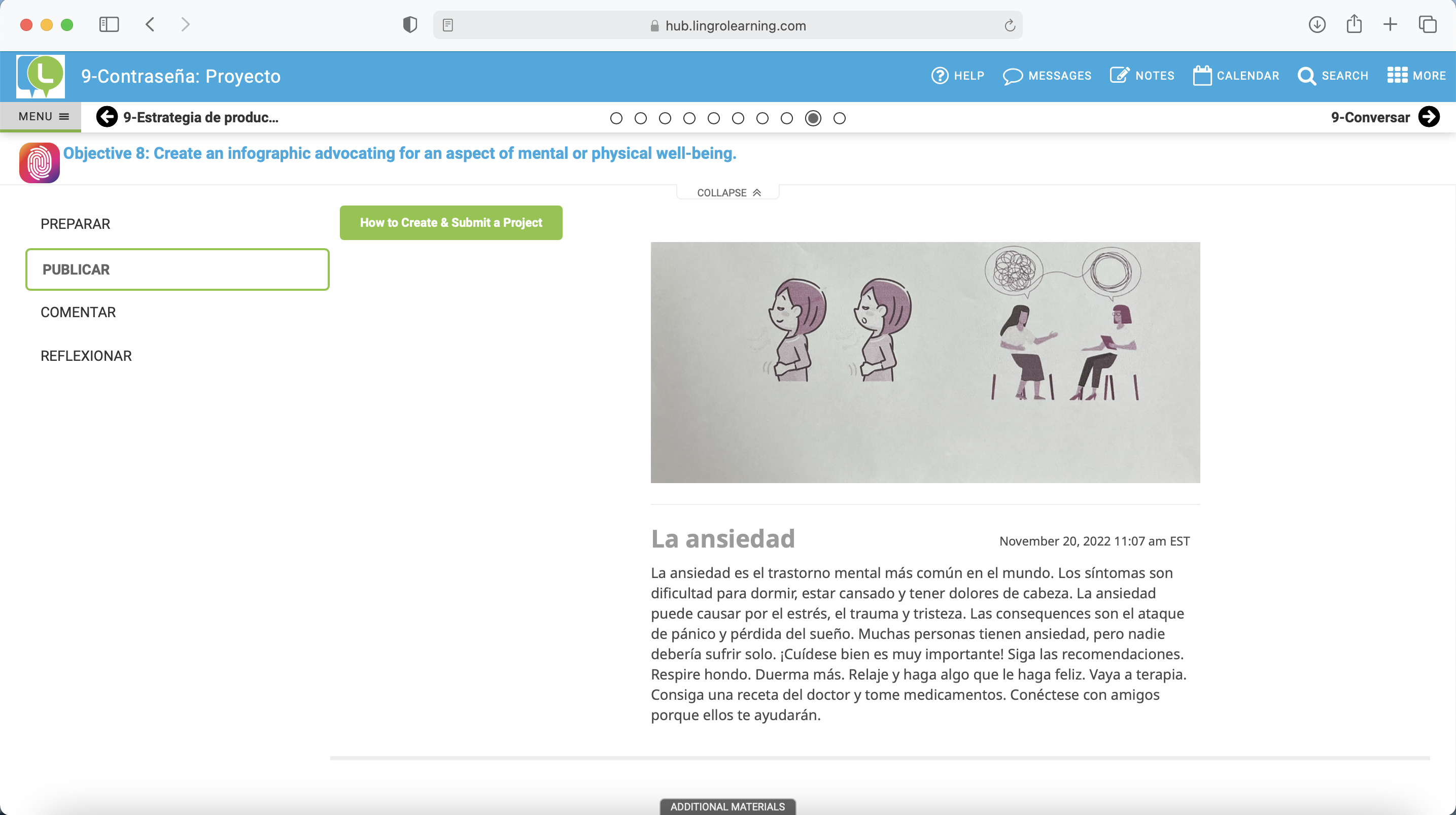
Task: Click the Objective 8 heading
Action: tap(400, 153)
